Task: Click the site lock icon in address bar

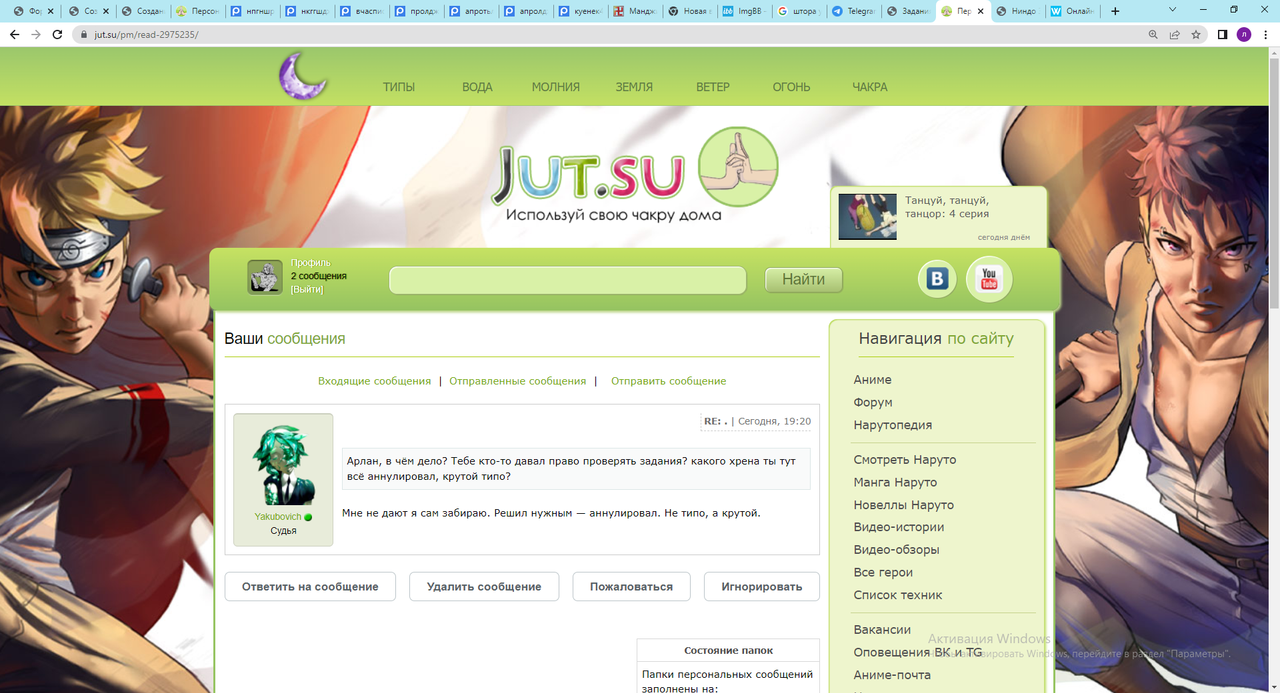Action: 84,34
